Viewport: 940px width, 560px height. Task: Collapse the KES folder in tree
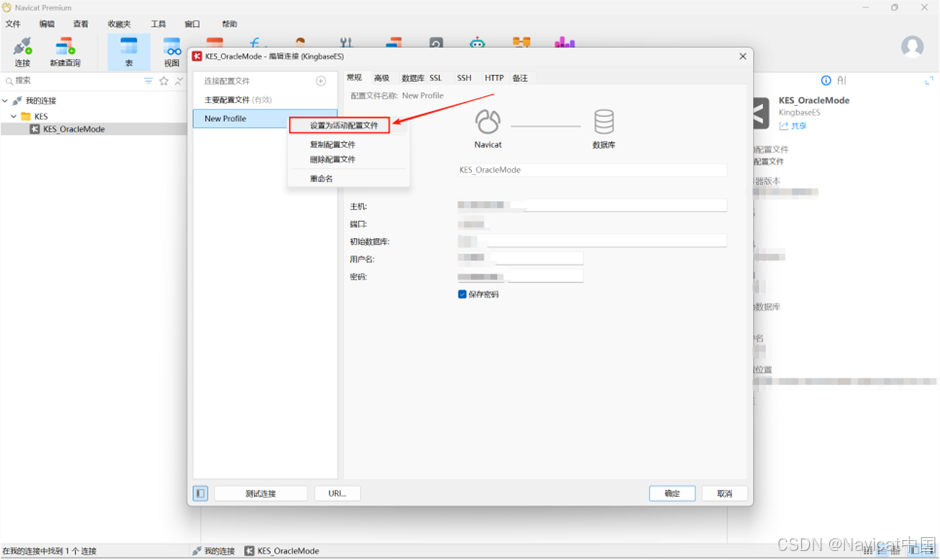click(x=14, y=116)
